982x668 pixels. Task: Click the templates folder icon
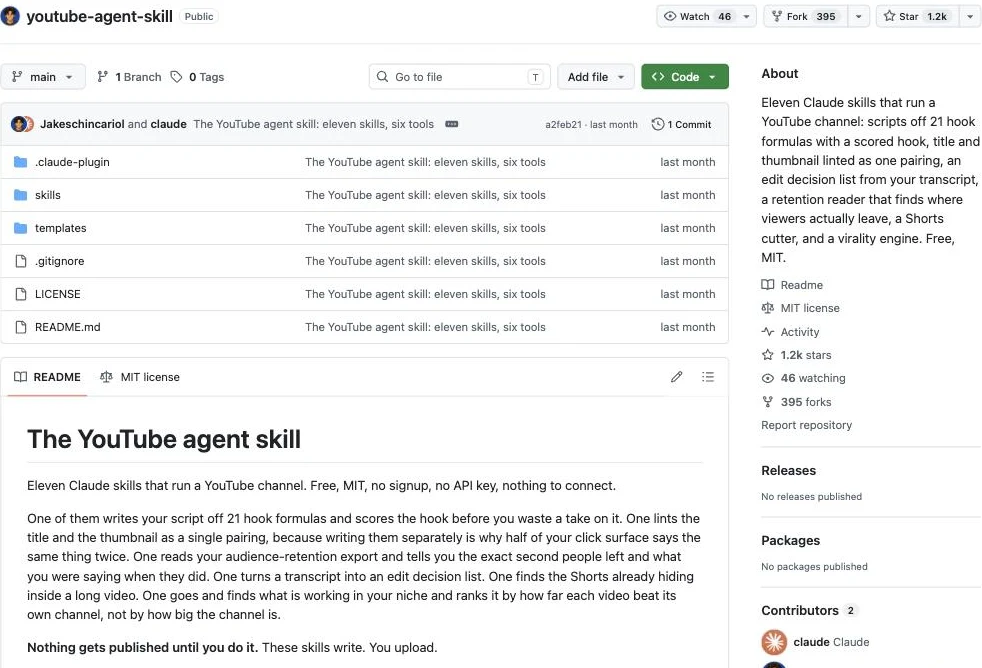click(x=21, y=229)
